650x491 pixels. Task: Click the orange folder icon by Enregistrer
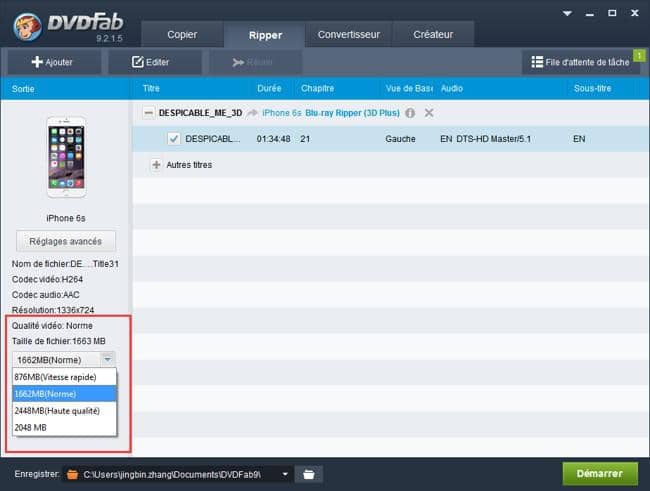73,474
